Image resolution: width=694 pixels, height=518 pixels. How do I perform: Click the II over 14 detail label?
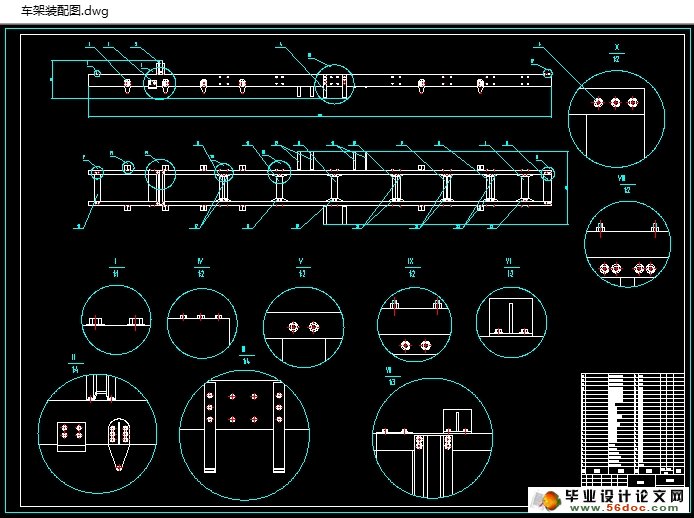tap(74, 364)
